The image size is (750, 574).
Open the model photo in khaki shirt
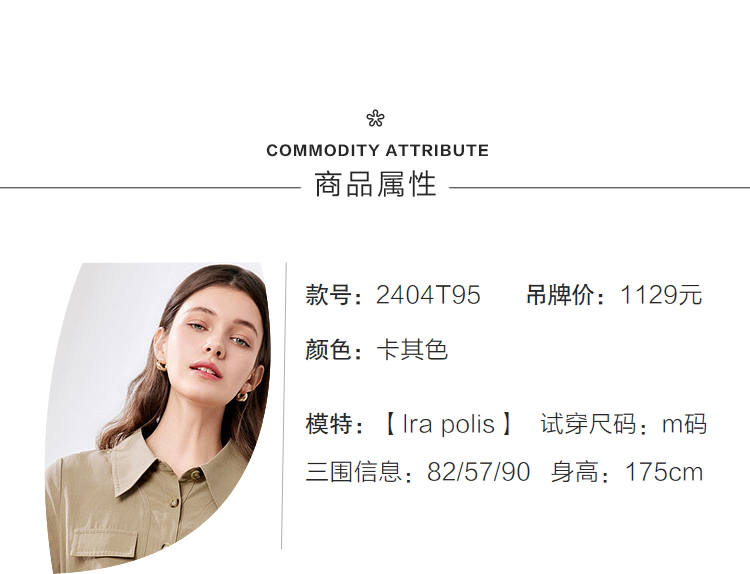(160, 420)
